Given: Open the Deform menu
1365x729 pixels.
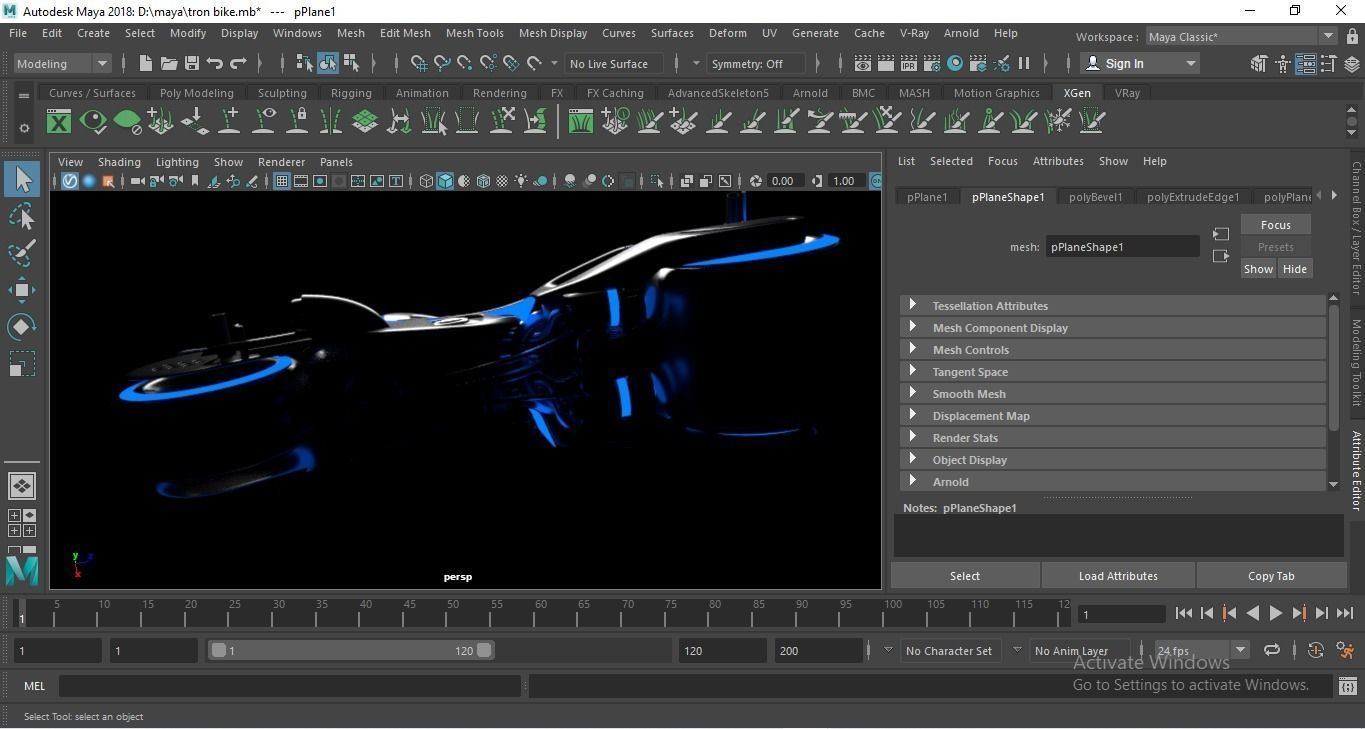Looking at the screenshot, I should [x=727, y=33].
